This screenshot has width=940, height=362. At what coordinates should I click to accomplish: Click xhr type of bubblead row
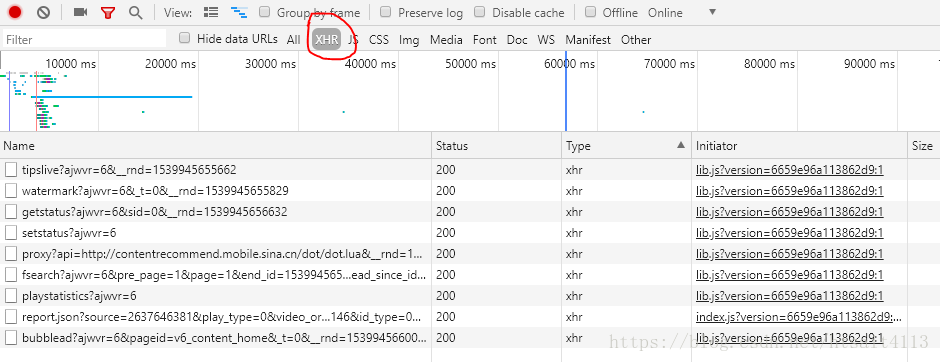pos(574,338)
